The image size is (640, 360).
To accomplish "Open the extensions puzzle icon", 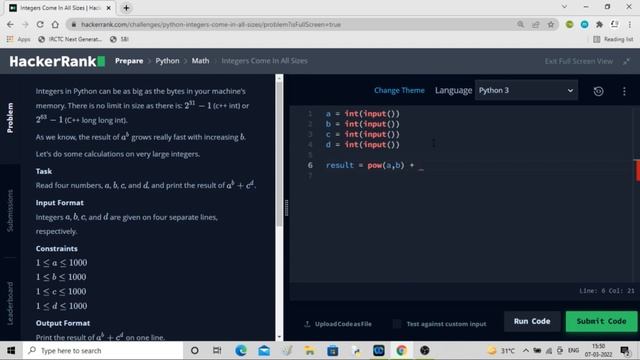I will click(599, 24).
